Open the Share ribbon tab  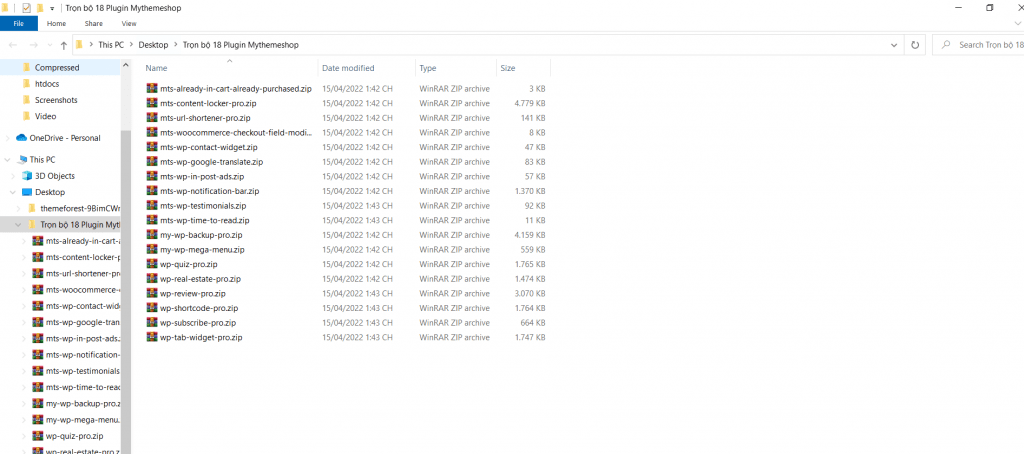coord(93,22)
